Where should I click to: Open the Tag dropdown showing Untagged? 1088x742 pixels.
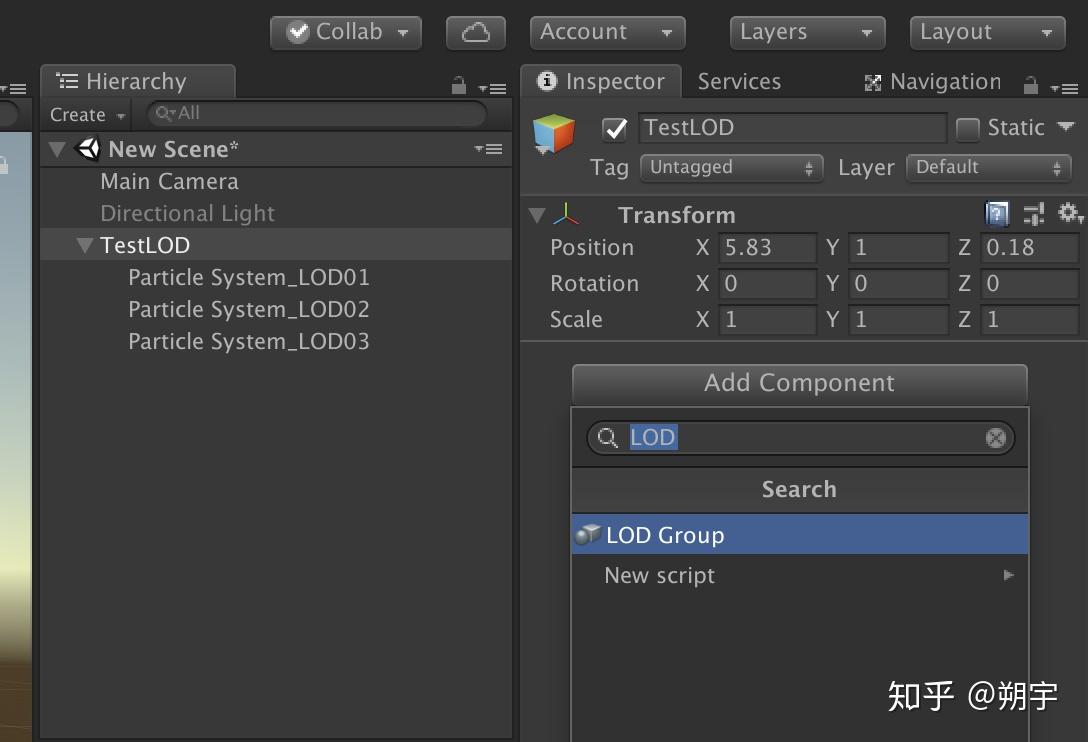(x=731, y=167)
